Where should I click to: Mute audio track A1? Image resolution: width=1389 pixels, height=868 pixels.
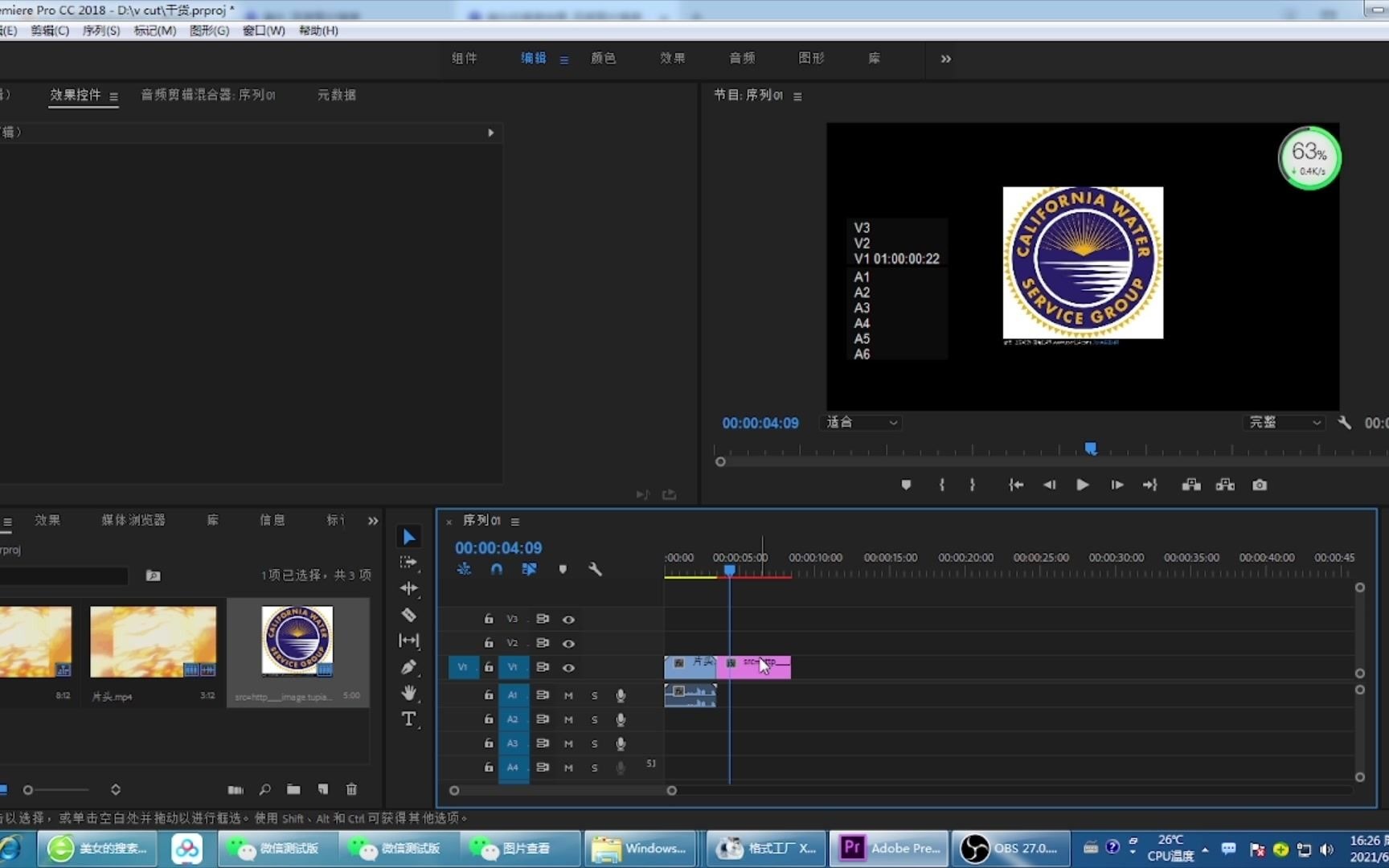(568, 695)
